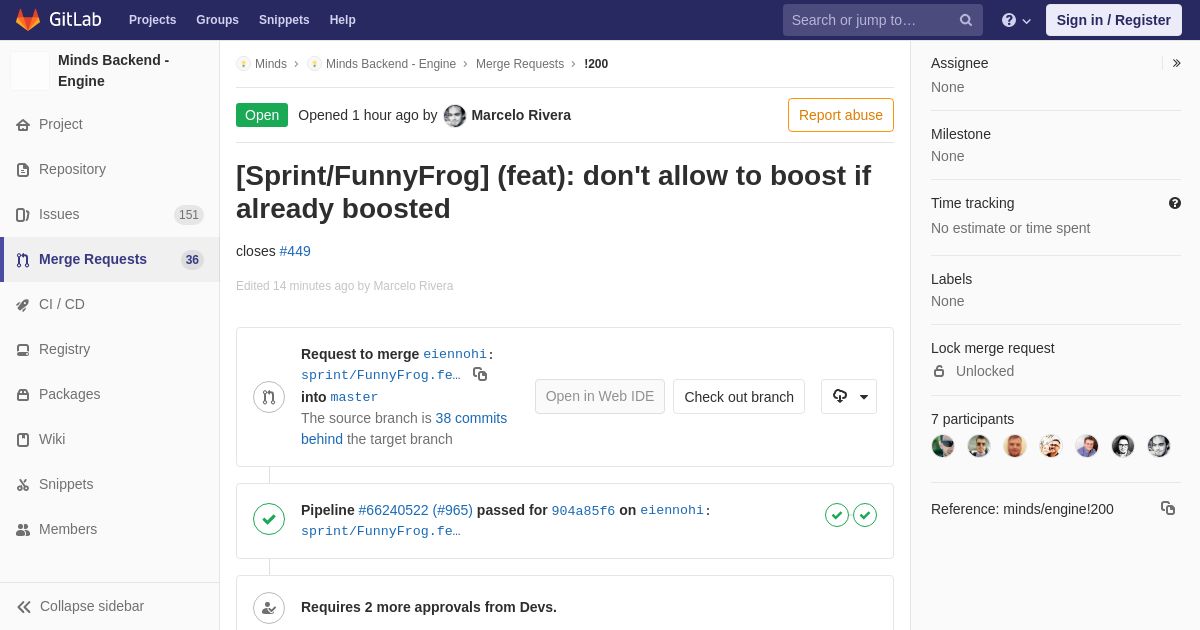The height and width of the screenshot is (630, 1200).
Task: Click the Report abuse button
Action: (x=841, y=115)
